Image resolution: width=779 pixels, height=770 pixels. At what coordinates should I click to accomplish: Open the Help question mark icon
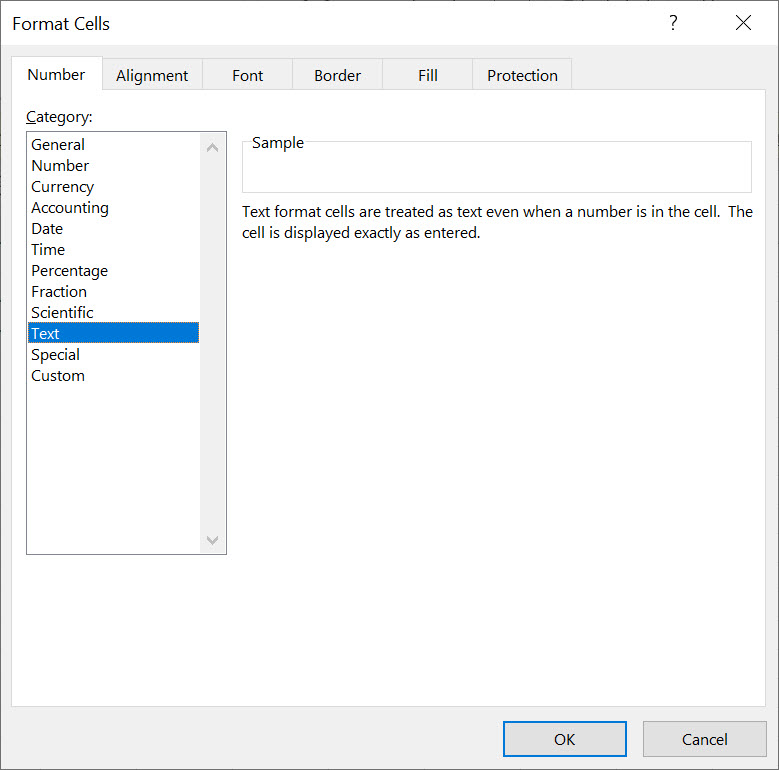(673, 23)
